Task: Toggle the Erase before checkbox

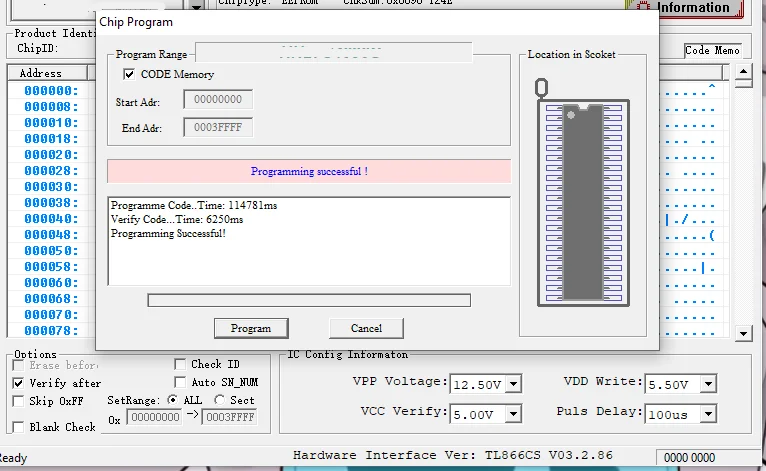Action: [18, 365]
